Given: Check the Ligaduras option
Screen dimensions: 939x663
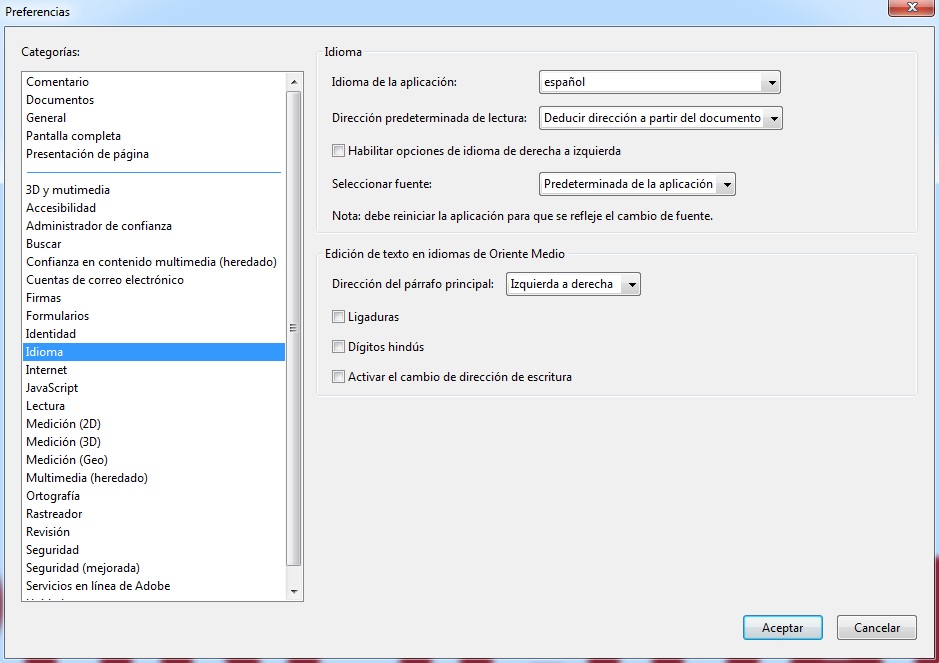Looking at the screenshot, I should (x=337, y=316).
